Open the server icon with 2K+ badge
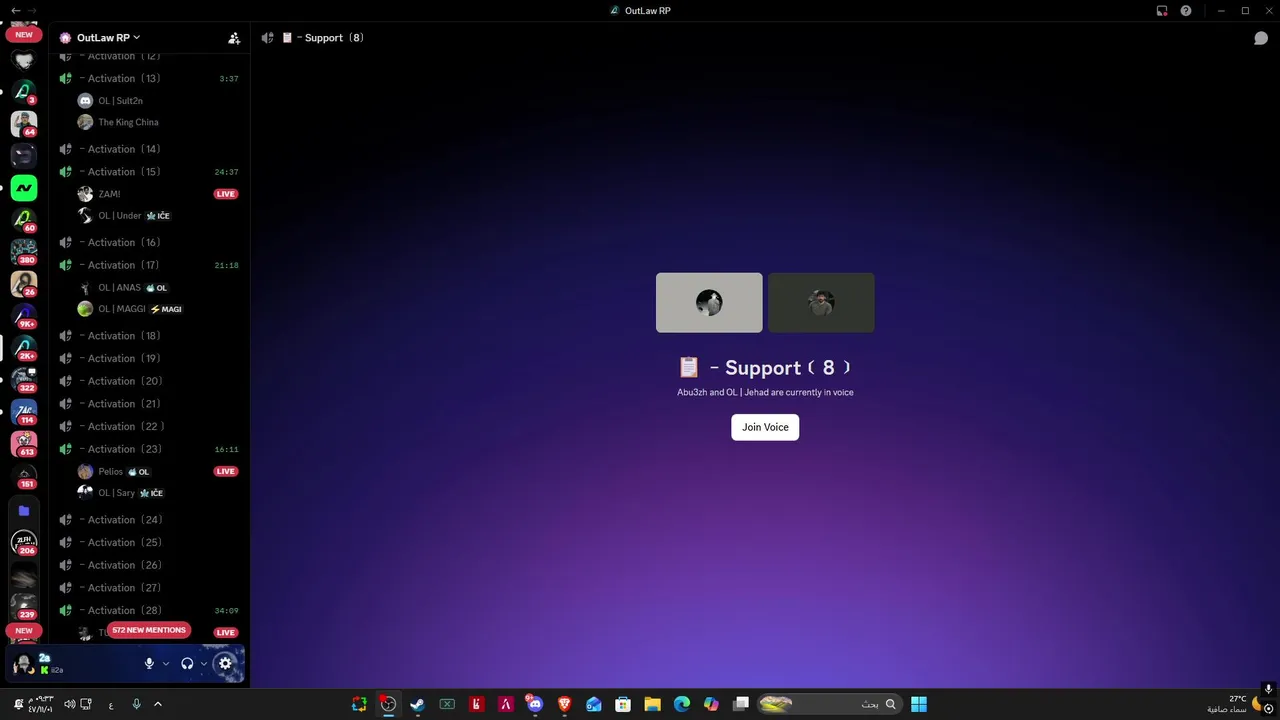The image size is (1280, 720). tap(24, 347)
